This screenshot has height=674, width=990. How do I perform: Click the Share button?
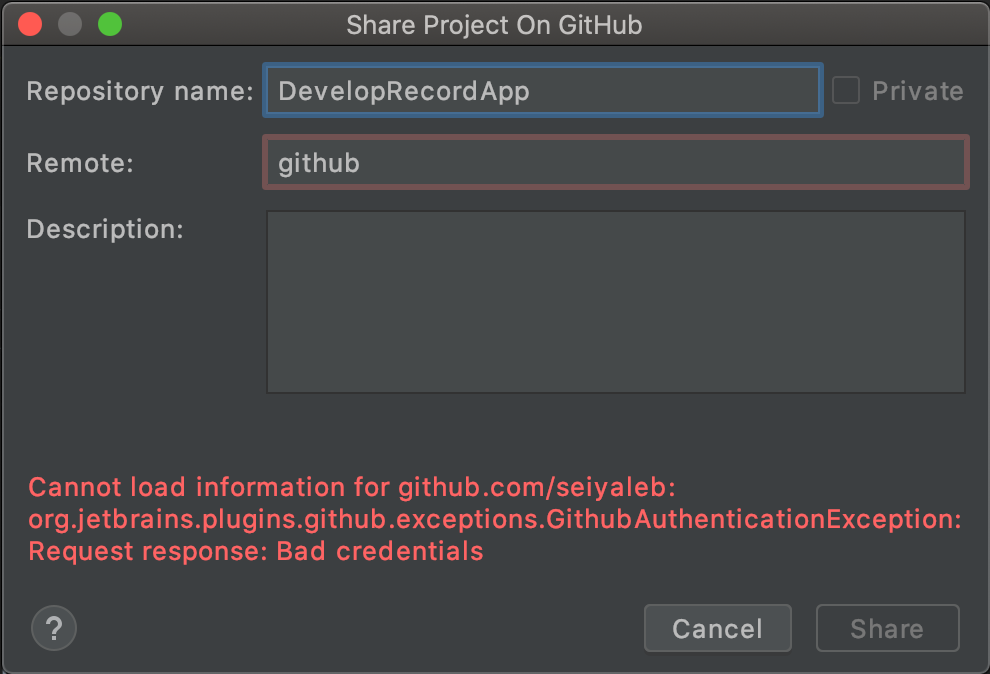pos(887,628)
